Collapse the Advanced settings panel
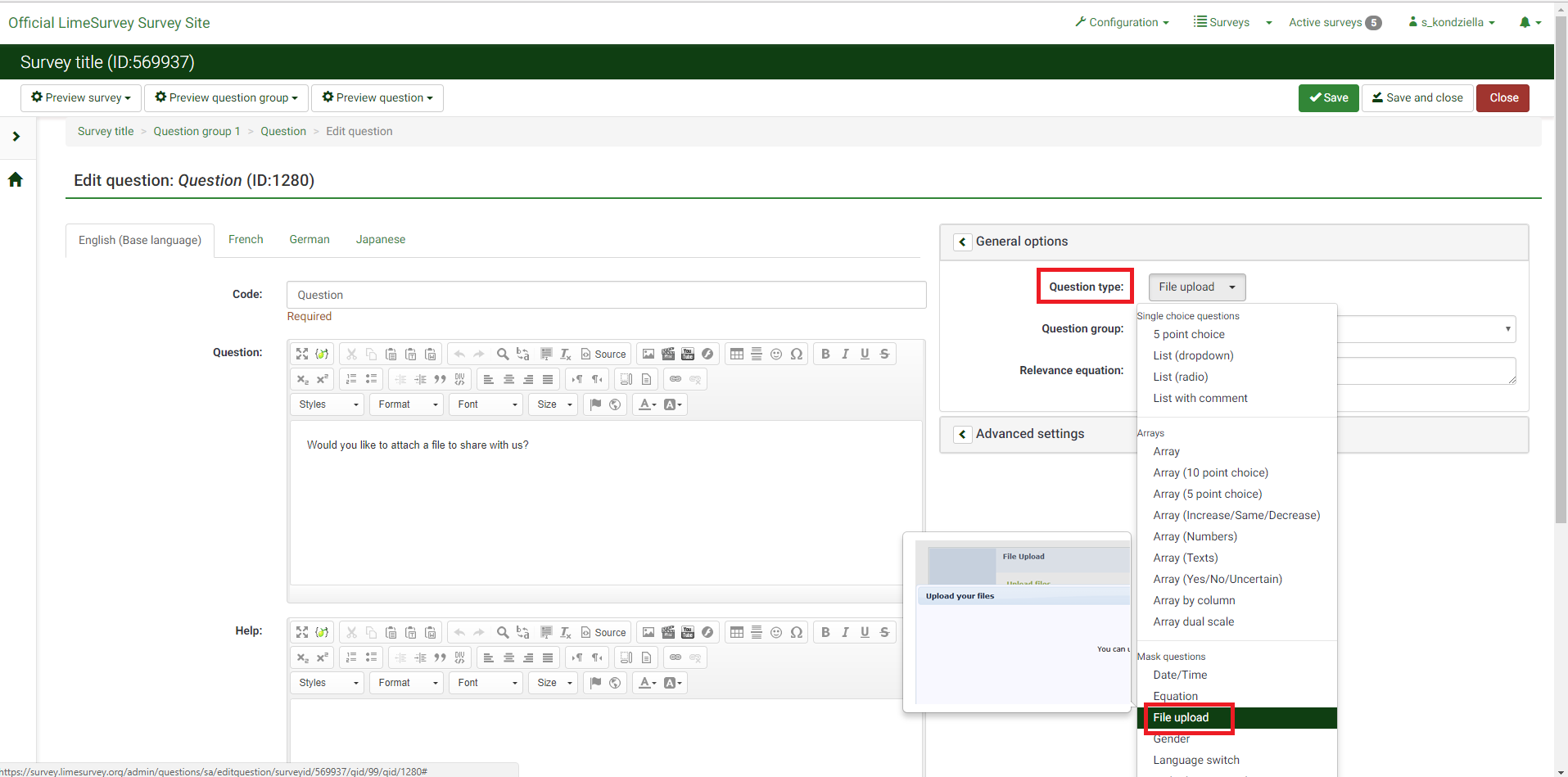The image size is (1568, 777). click(963, 434)
